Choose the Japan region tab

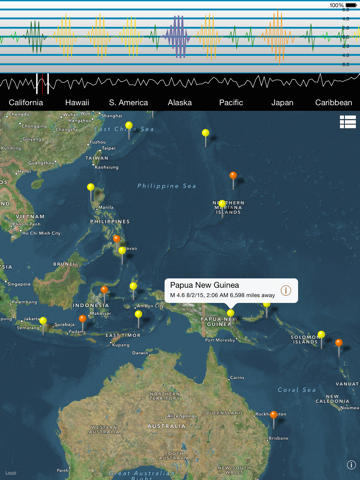pyautogui.click(x=282, y=102)
